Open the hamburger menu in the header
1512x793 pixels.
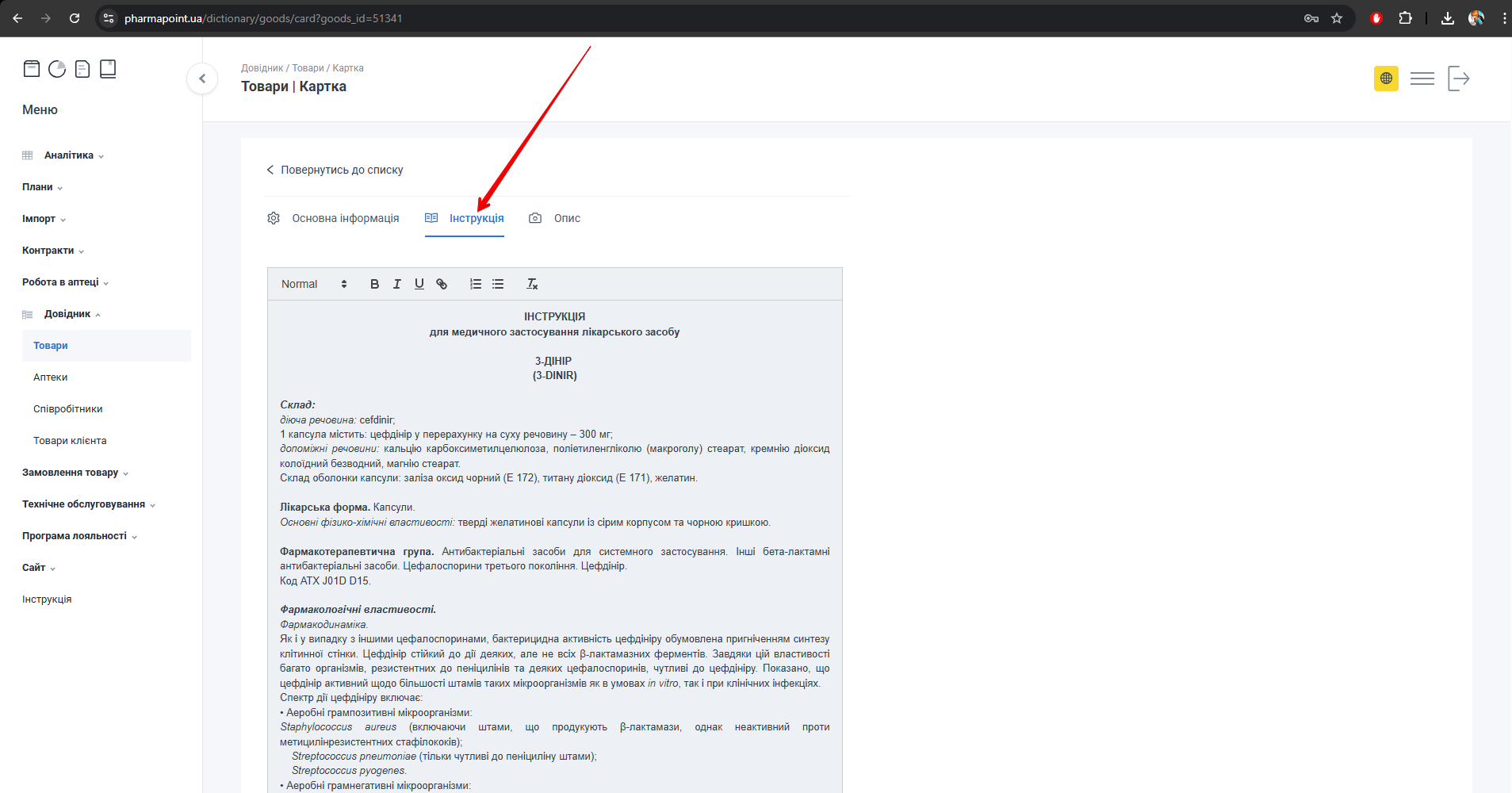pos(1422,79)
